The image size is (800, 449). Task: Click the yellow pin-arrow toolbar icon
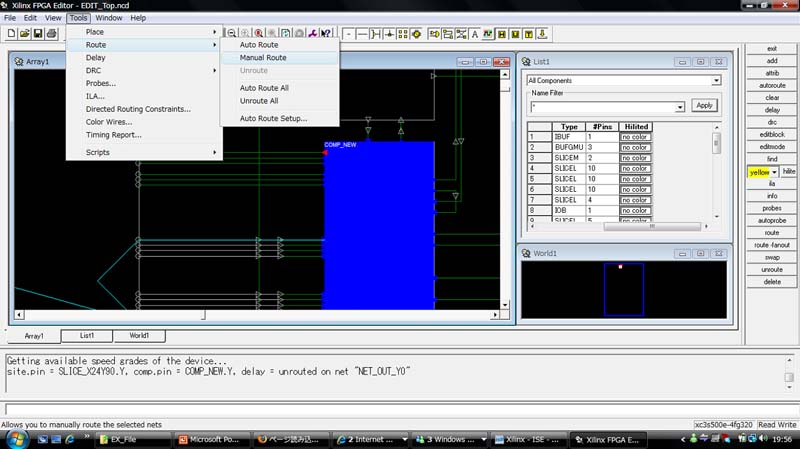tap(434, 34)
